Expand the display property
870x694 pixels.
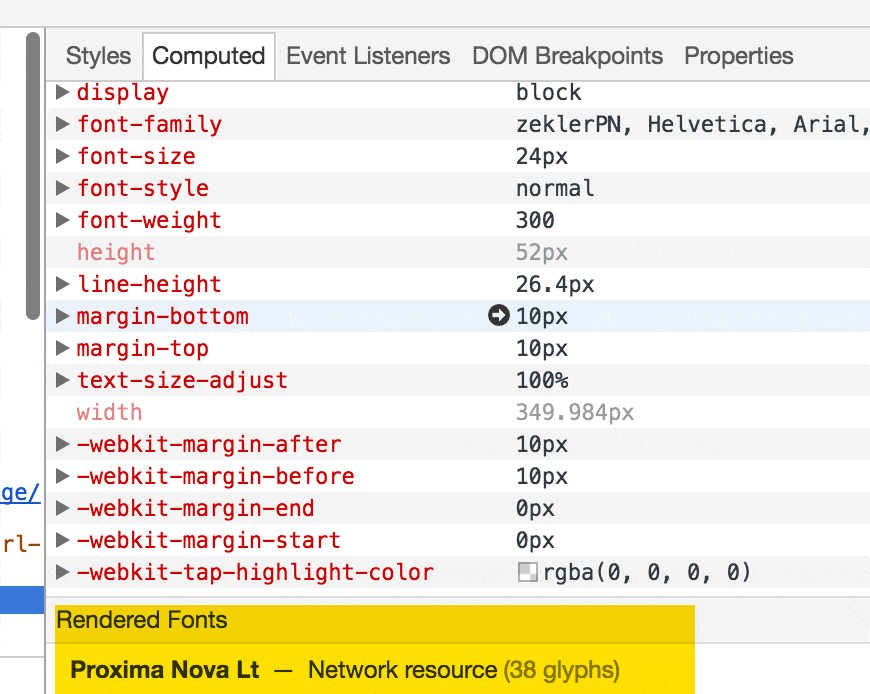click(x=63, y=93)
